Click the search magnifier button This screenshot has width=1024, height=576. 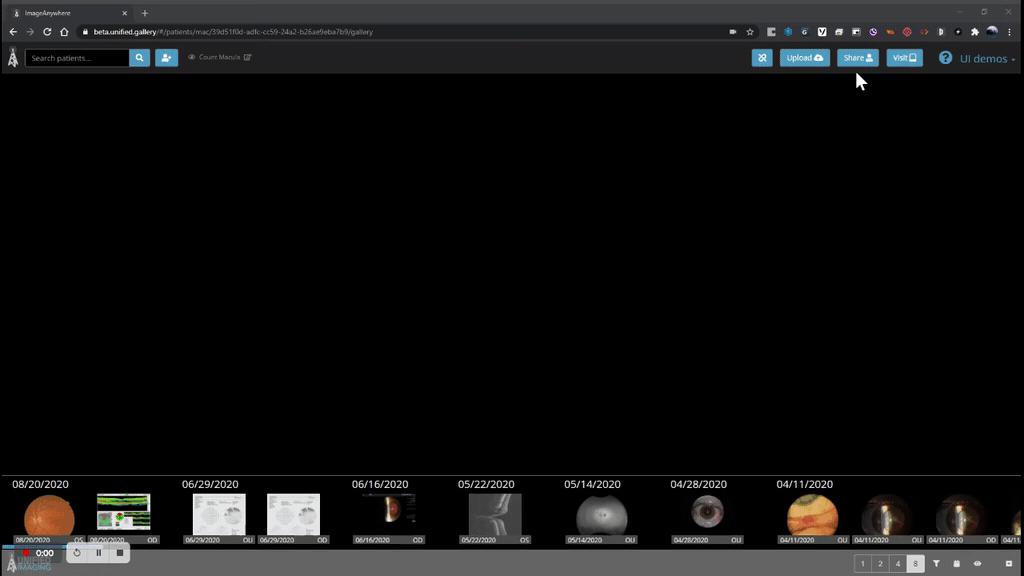click(140, 58)
